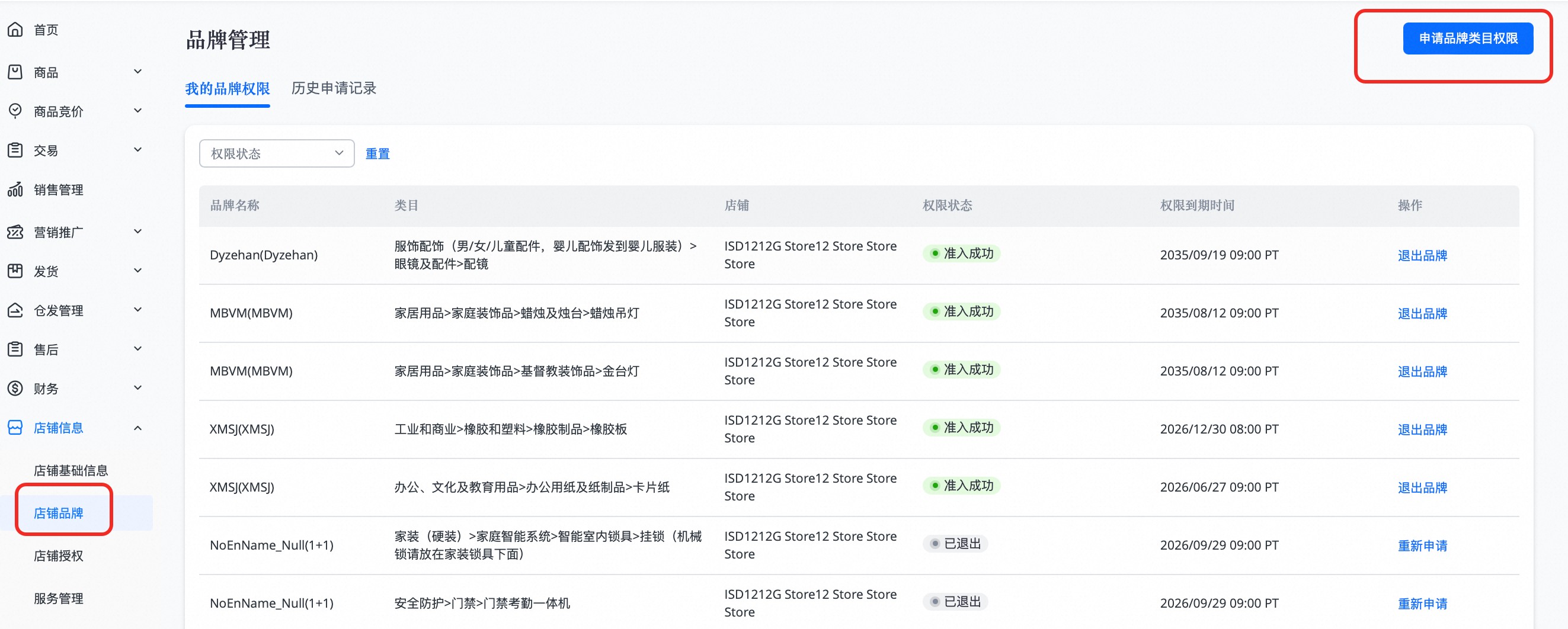
Task: Click the home icon in sidebar
Action: (15, 30)
